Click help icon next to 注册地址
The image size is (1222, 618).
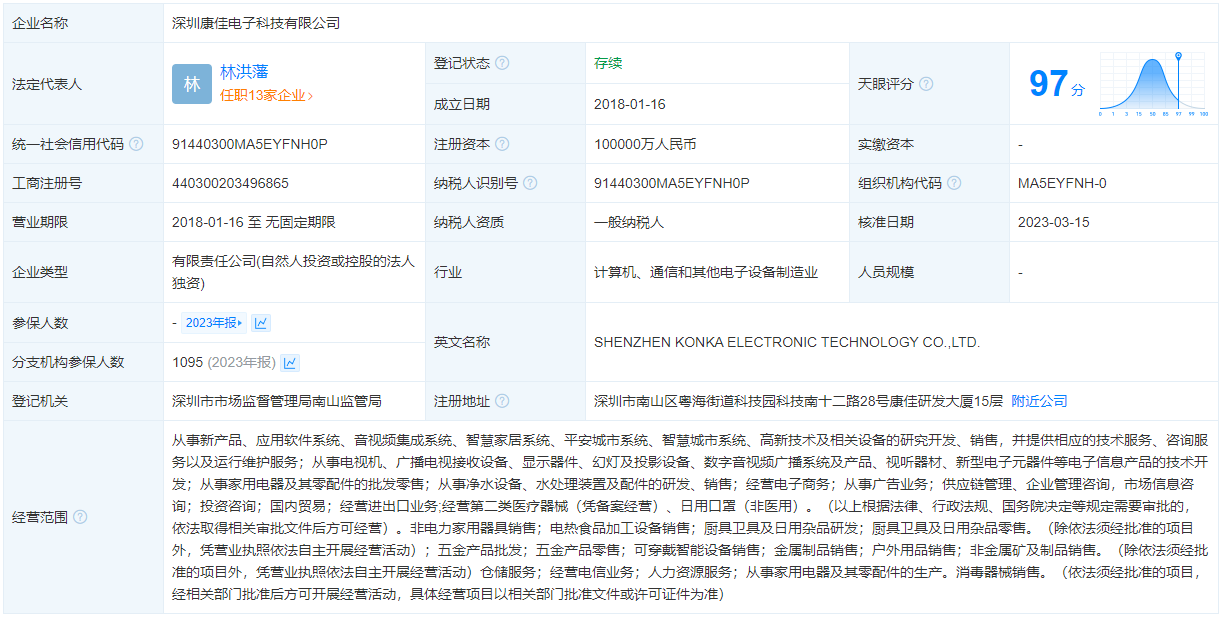click(x=502, y=401)
